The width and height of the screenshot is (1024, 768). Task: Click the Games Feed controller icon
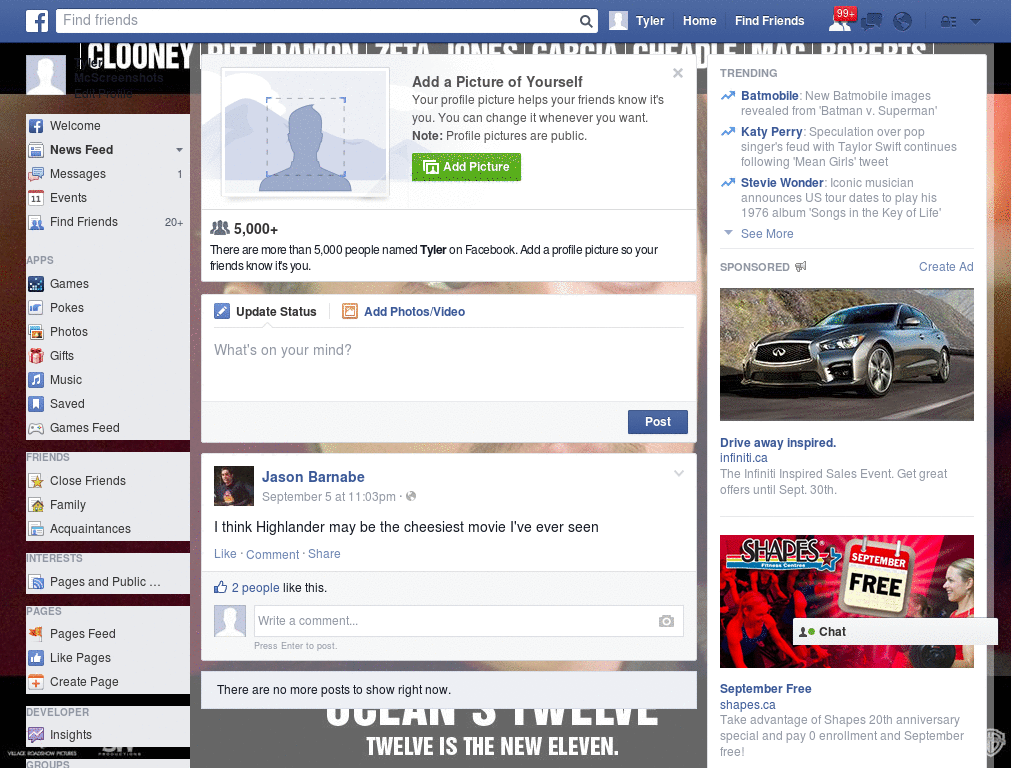point(36,428)
